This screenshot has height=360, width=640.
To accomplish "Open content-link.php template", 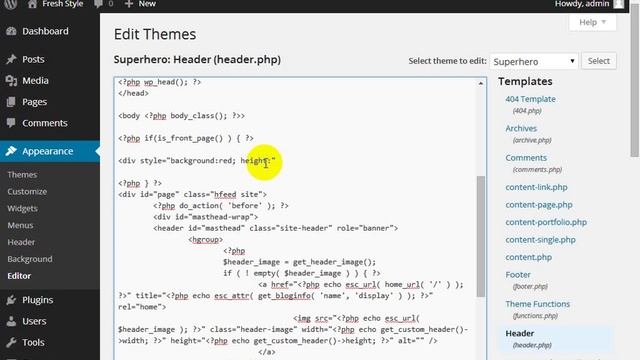I will coord(536,187).
